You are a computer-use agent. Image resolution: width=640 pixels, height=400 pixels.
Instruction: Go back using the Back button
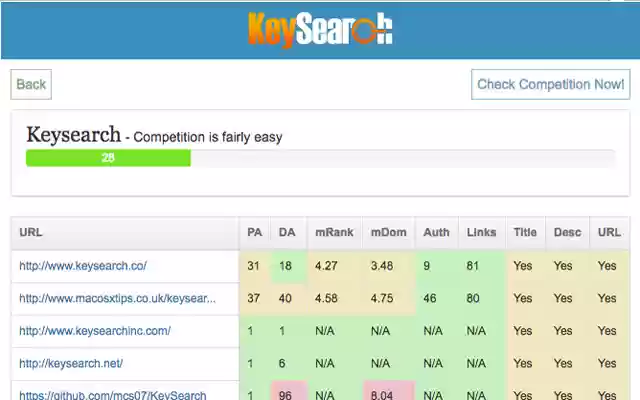(31, 84)
